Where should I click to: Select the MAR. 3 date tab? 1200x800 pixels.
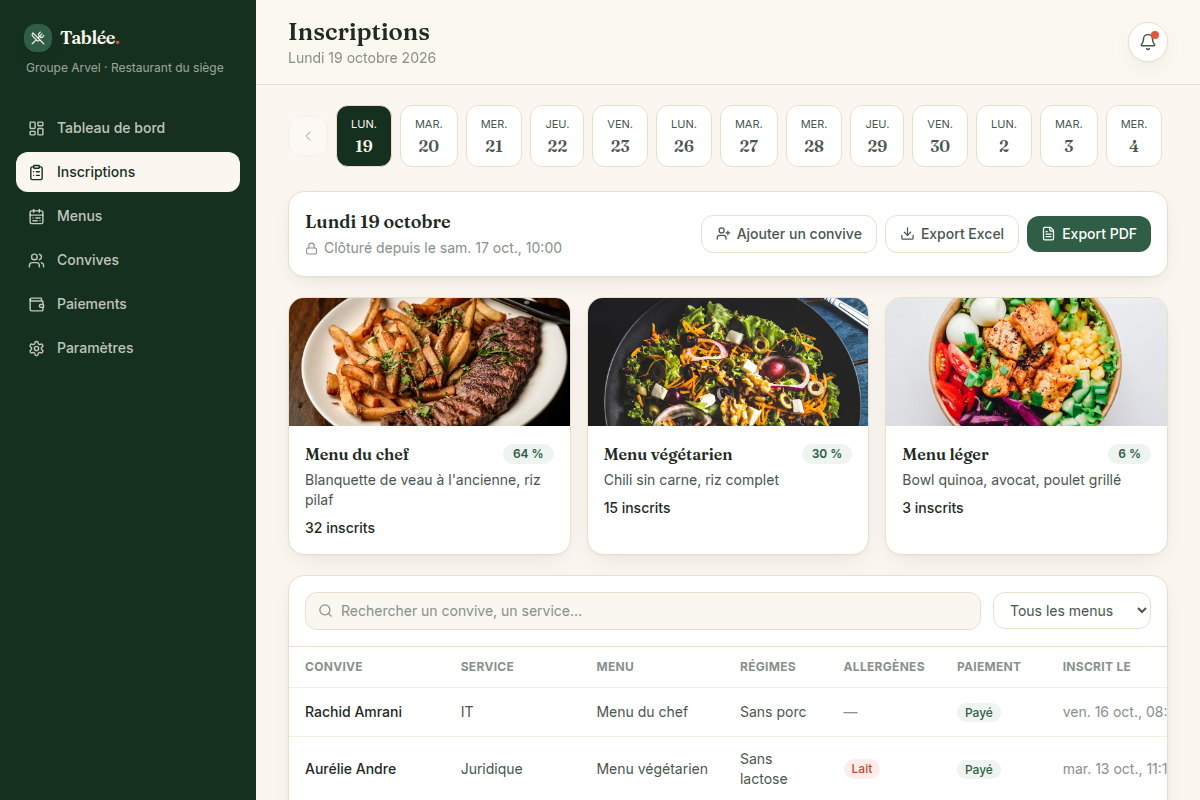click(1069, 136)
